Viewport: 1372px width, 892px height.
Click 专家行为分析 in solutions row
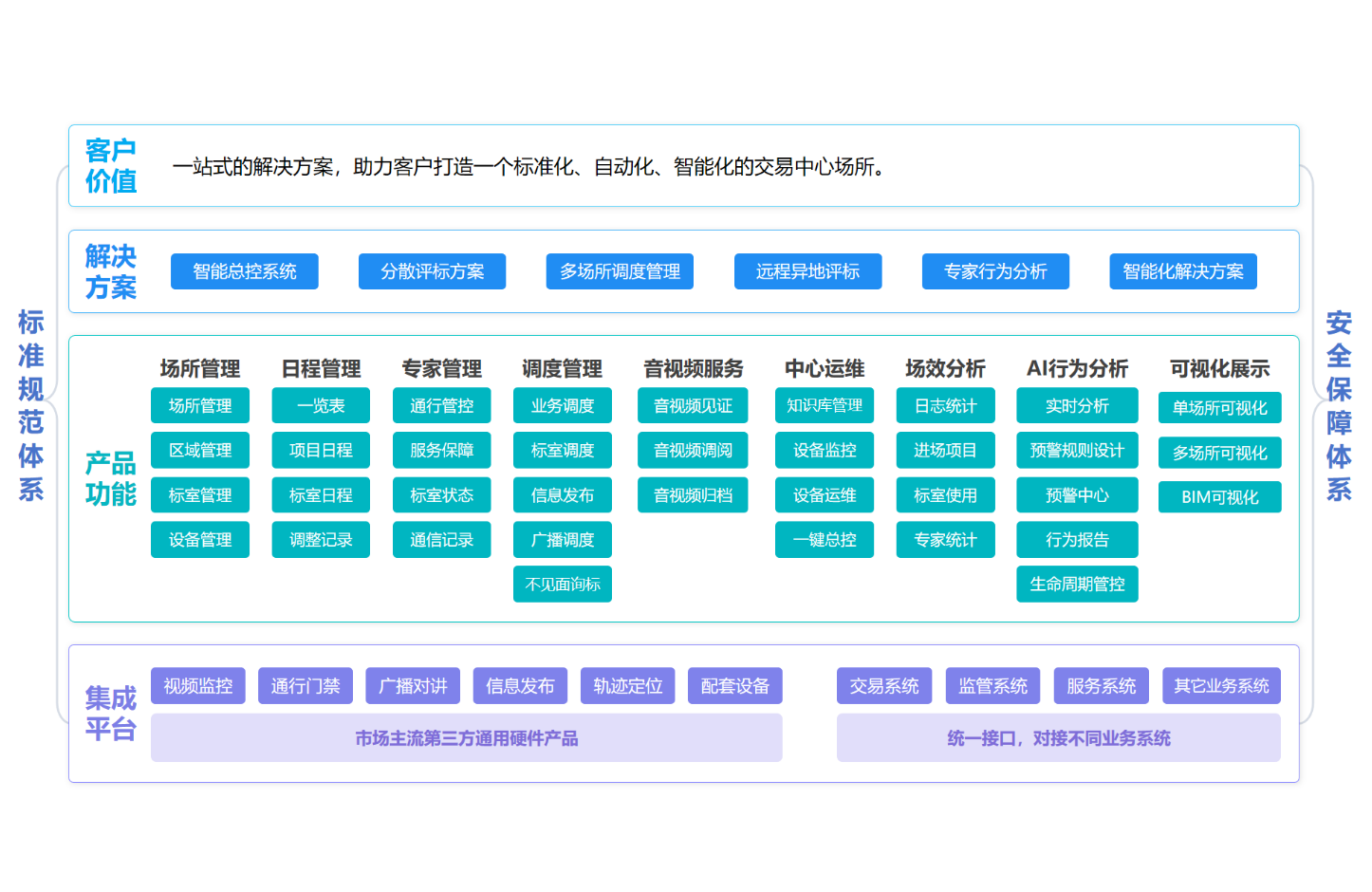(995, 271)
